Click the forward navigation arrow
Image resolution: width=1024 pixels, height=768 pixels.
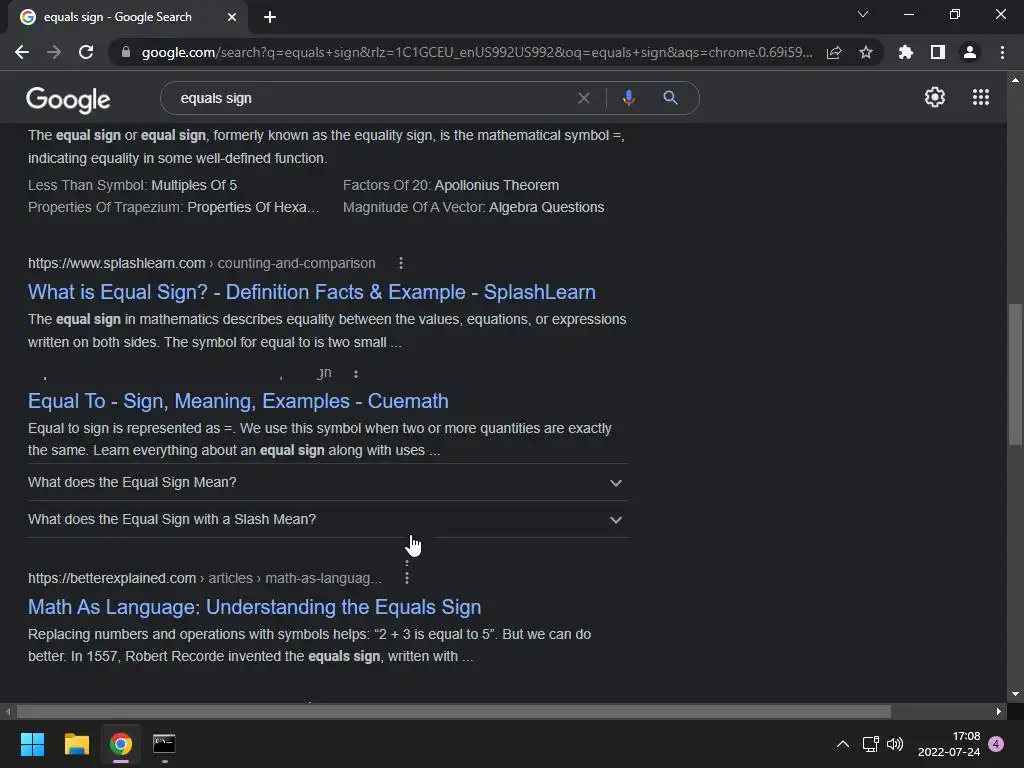54,52
